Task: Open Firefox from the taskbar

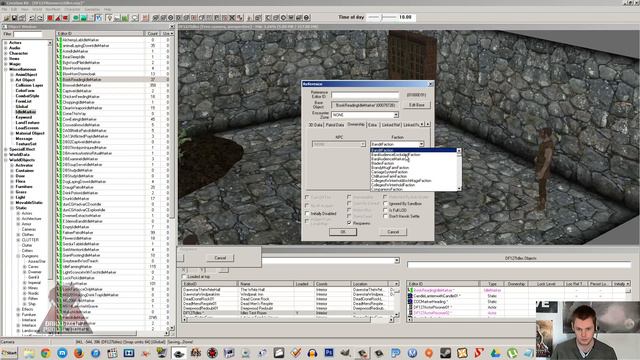Action: coord(78,353)
